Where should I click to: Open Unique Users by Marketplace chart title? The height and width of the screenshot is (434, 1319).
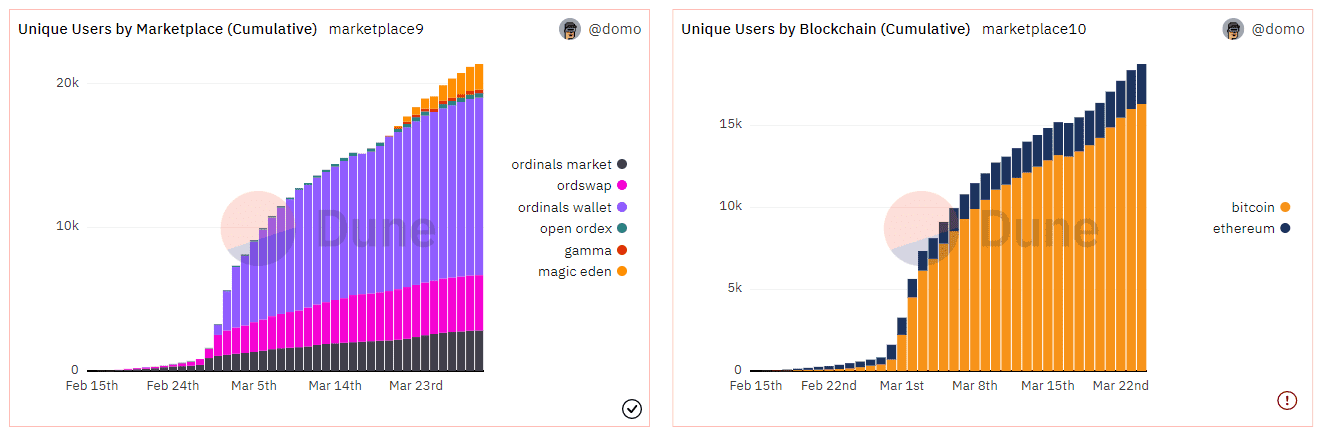168,29
